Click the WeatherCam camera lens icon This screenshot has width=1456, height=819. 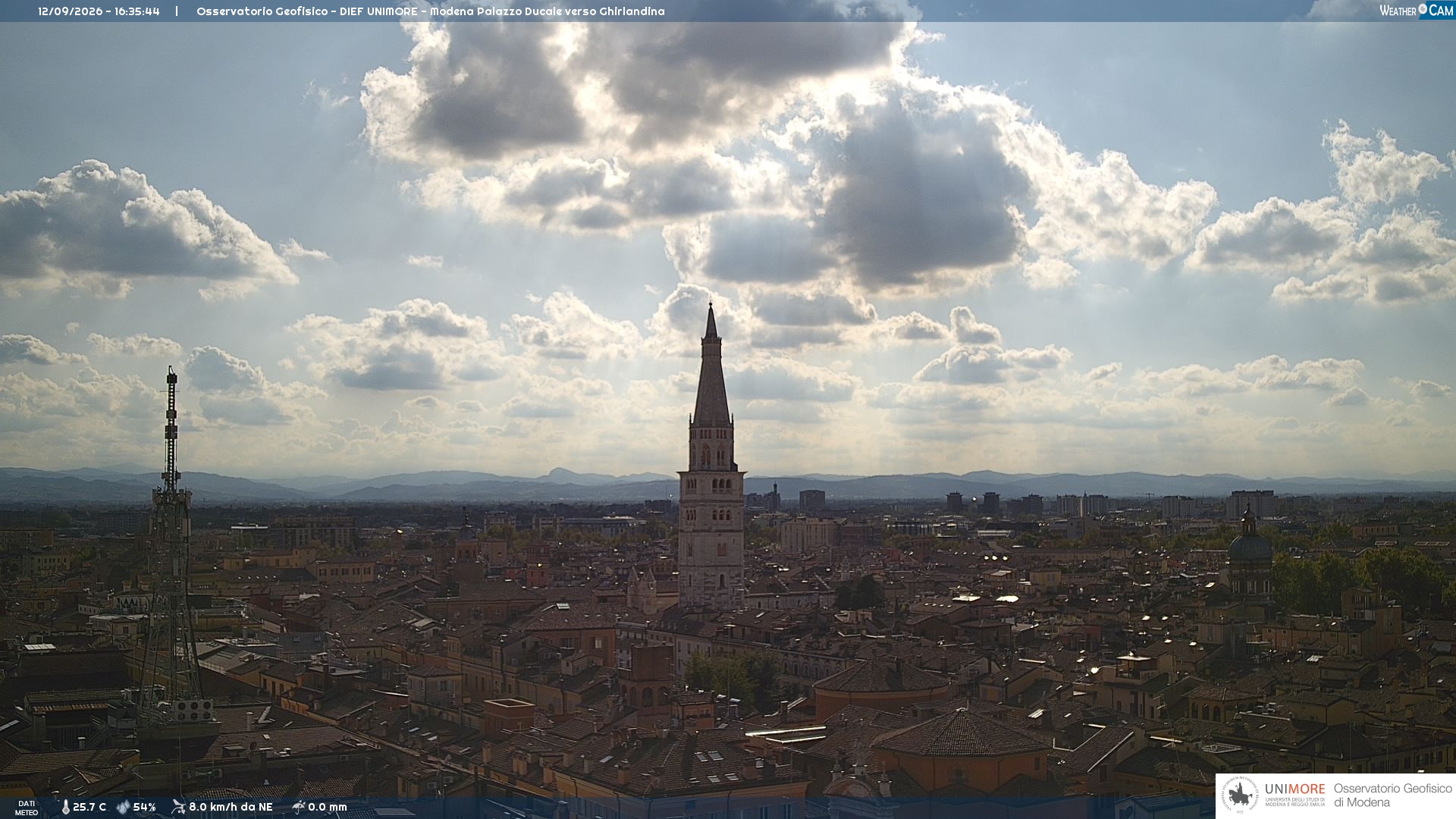[1423, 9]
